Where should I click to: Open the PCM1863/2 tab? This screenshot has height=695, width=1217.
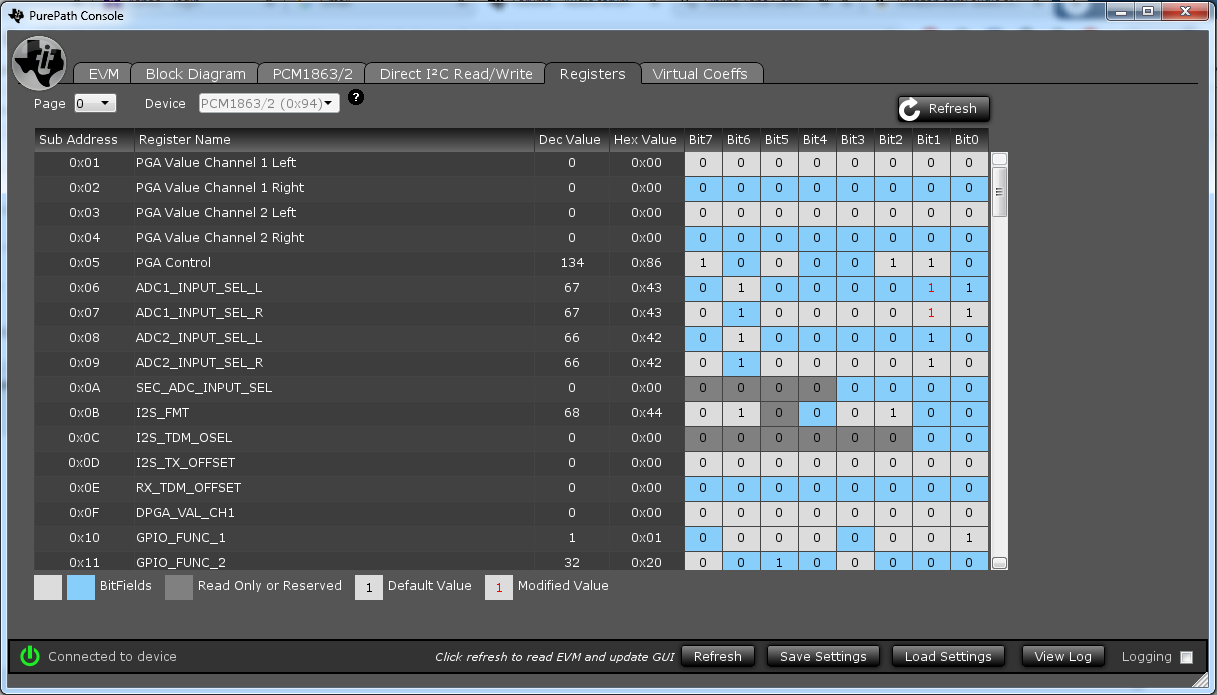click(312, 74)
